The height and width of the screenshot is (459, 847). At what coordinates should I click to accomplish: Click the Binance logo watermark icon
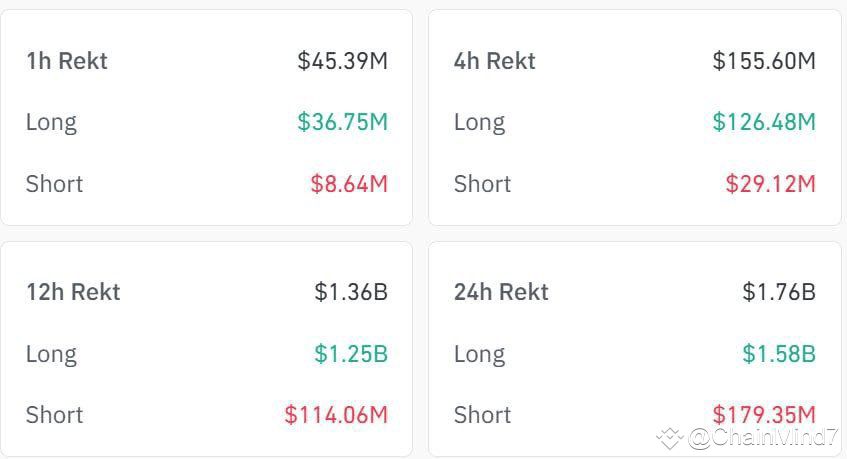670,437
